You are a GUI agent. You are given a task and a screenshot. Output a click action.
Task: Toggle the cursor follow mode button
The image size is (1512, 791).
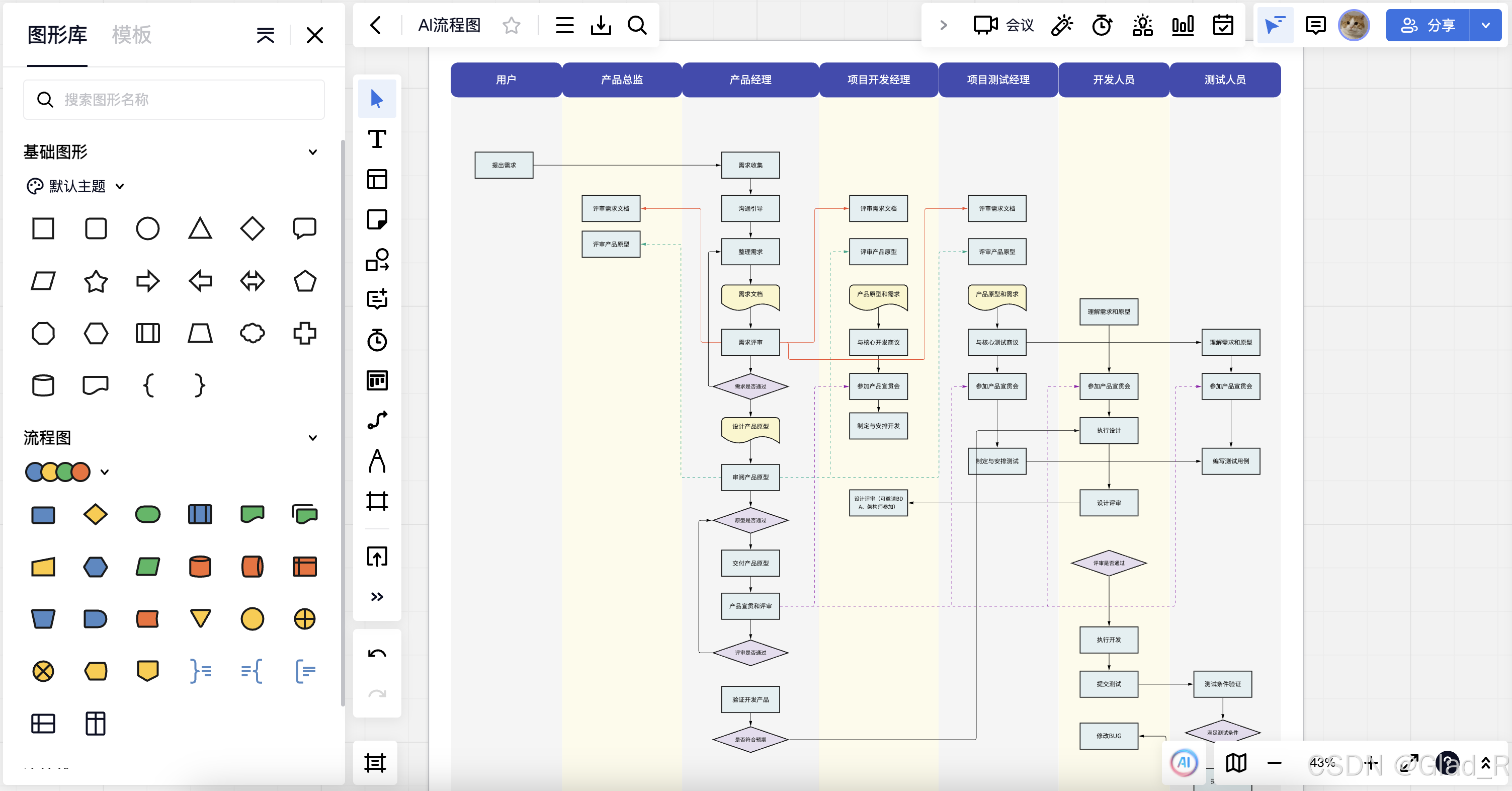[x=1274, y=25]
